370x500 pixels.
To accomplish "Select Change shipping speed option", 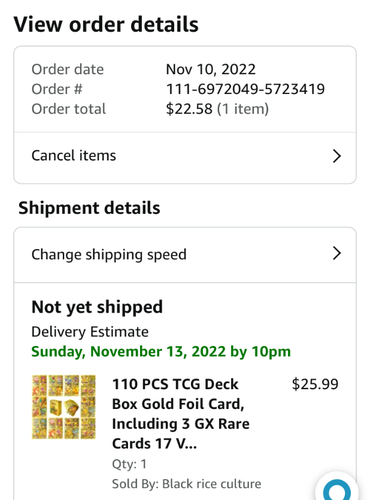I will [185, 255].
